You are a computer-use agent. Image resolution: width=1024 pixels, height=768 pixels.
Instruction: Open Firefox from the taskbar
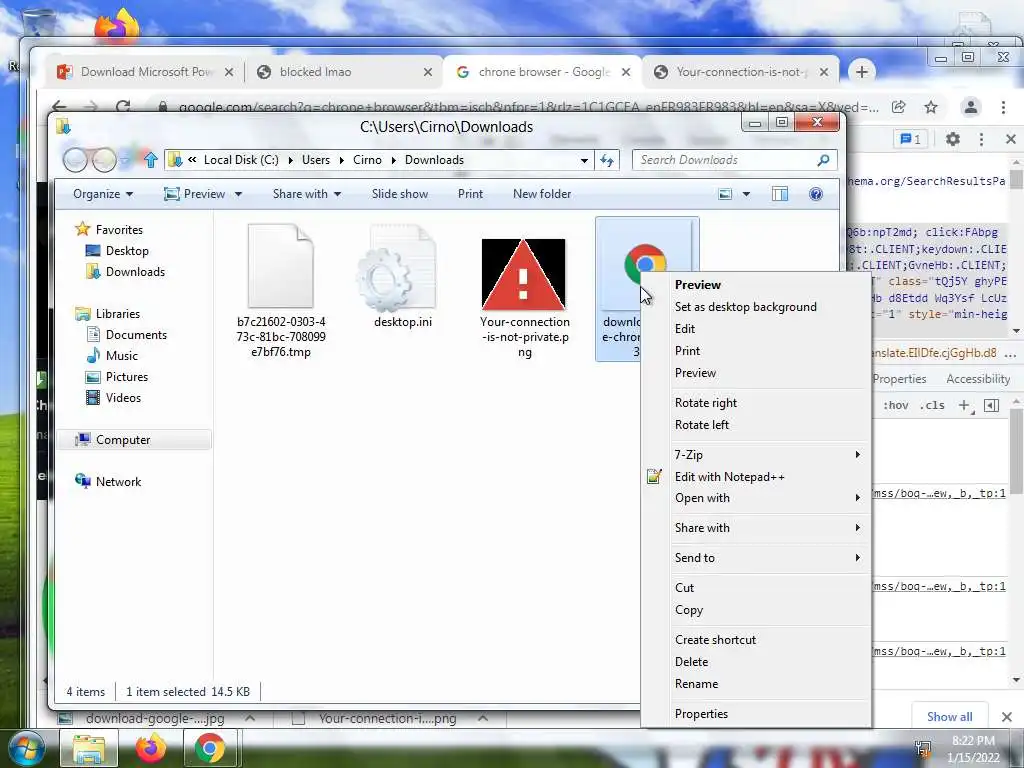(151, 748)
